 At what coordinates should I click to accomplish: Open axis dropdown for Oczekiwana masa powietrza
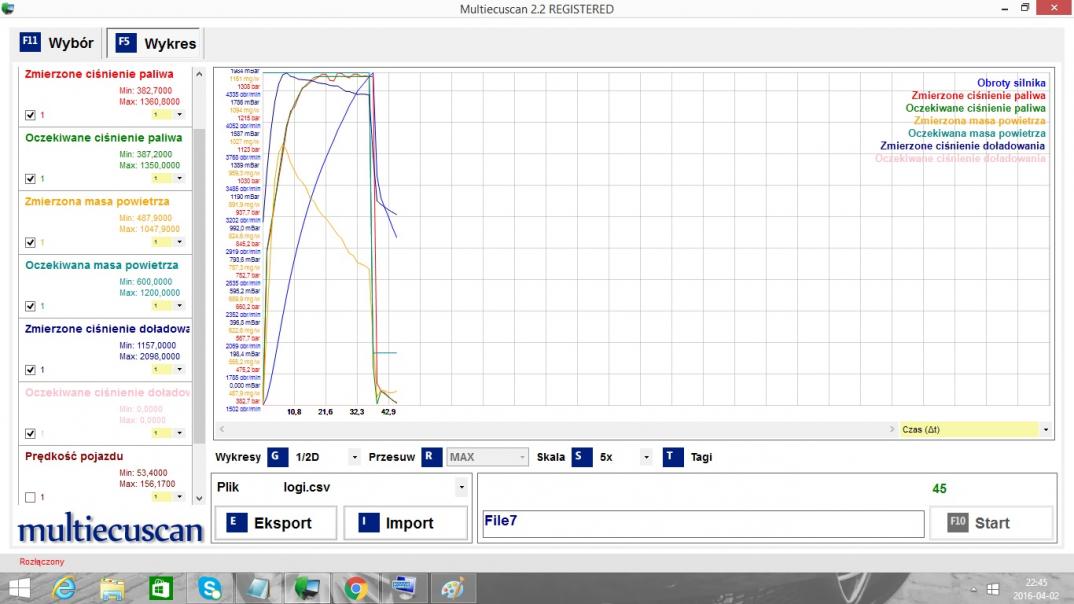(179, 305)
